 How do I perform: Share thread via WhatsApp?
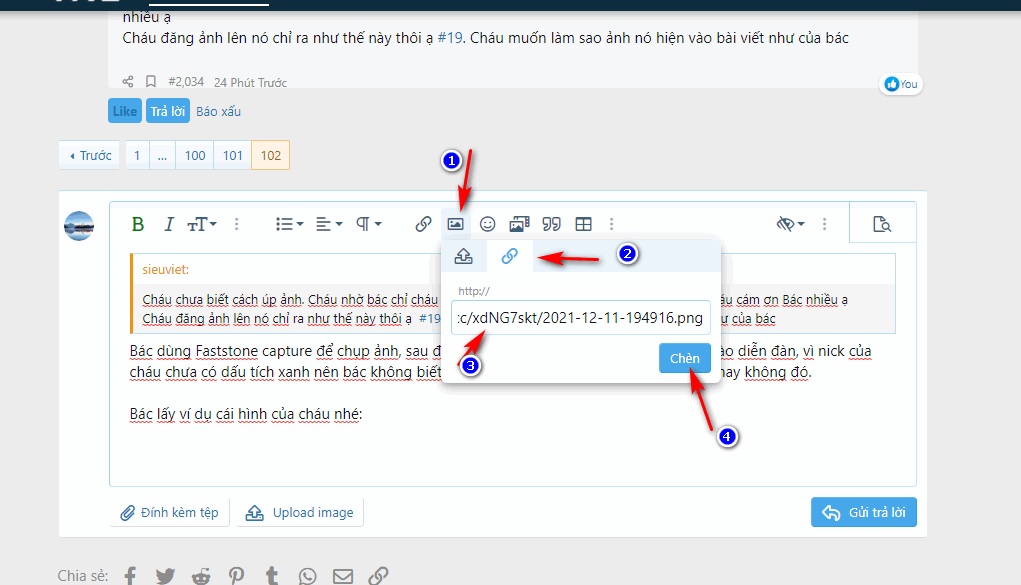pos(307,576)
